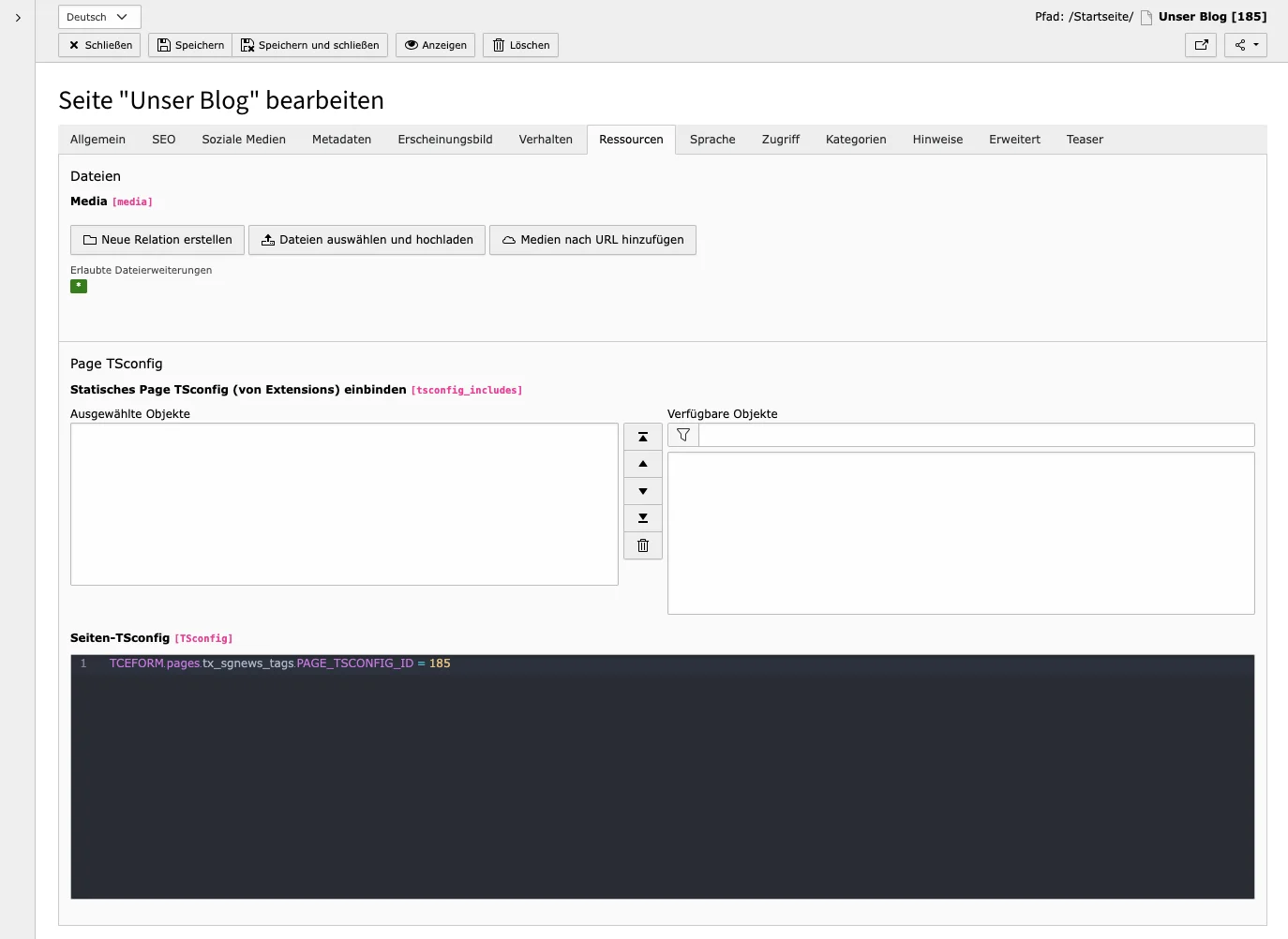Switch to the Allgemein tab
The height and width of the screenshot is (939, 1288).
pyautogui.click(x=97, y=139)
